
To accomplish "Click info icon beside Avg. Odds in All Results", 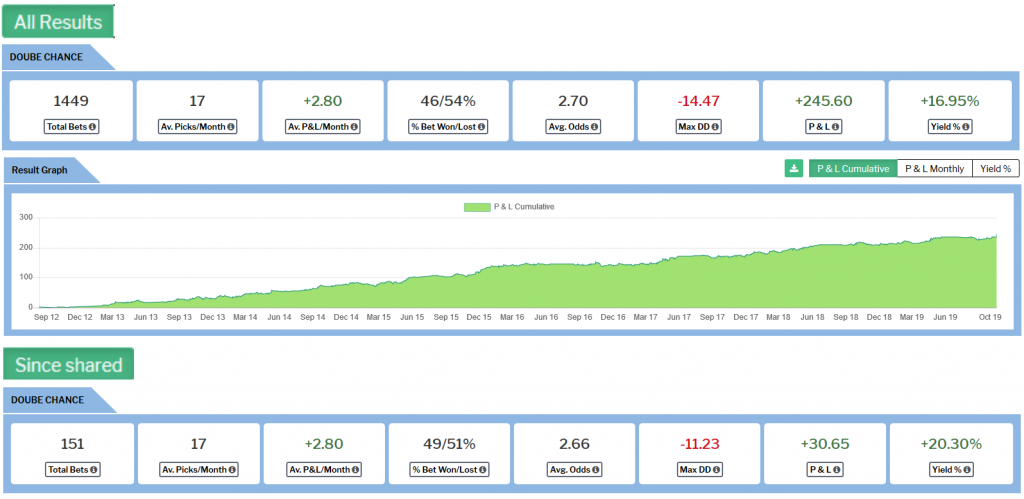I will (598, 127).
